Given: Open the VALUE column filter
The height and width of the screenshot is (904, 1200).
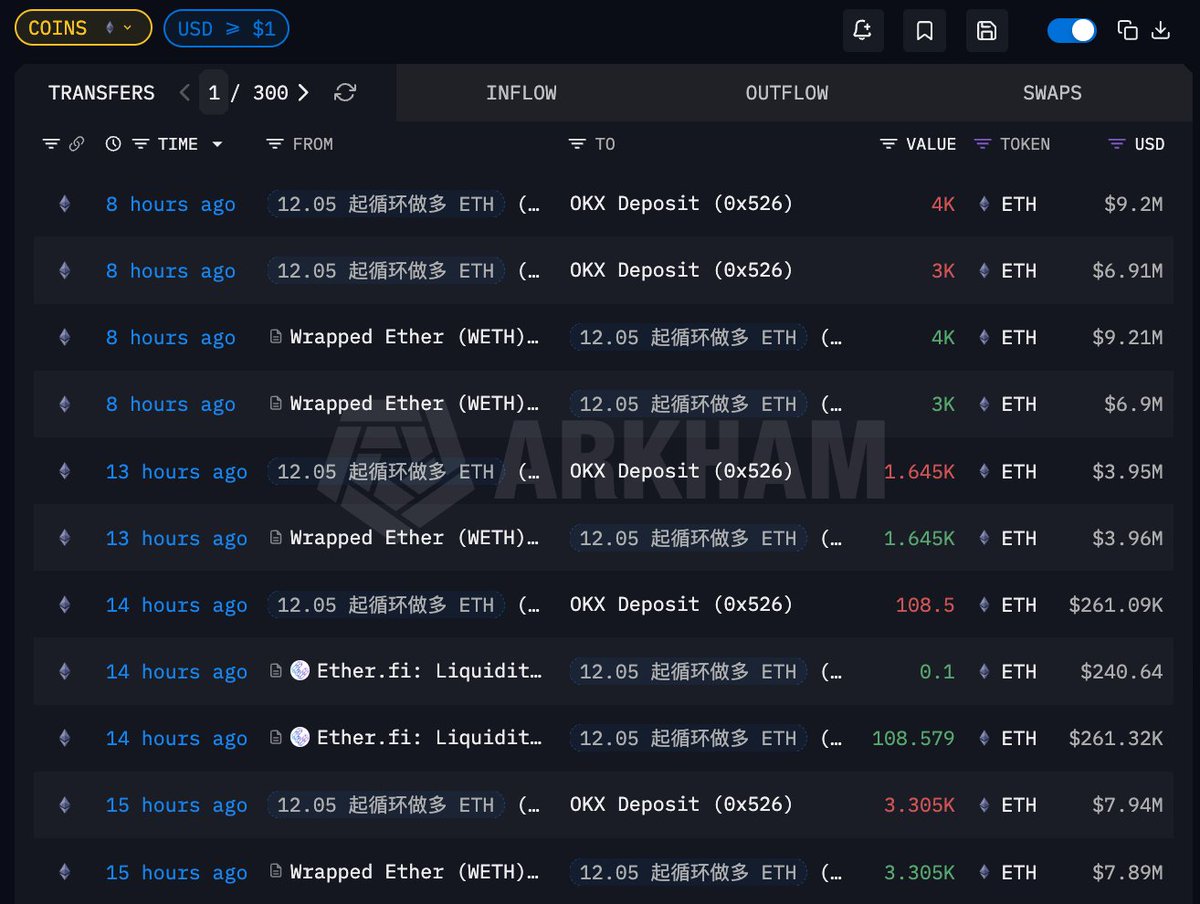Looking at the screenshot, I should pyautogui.click(x=888, y=144).
